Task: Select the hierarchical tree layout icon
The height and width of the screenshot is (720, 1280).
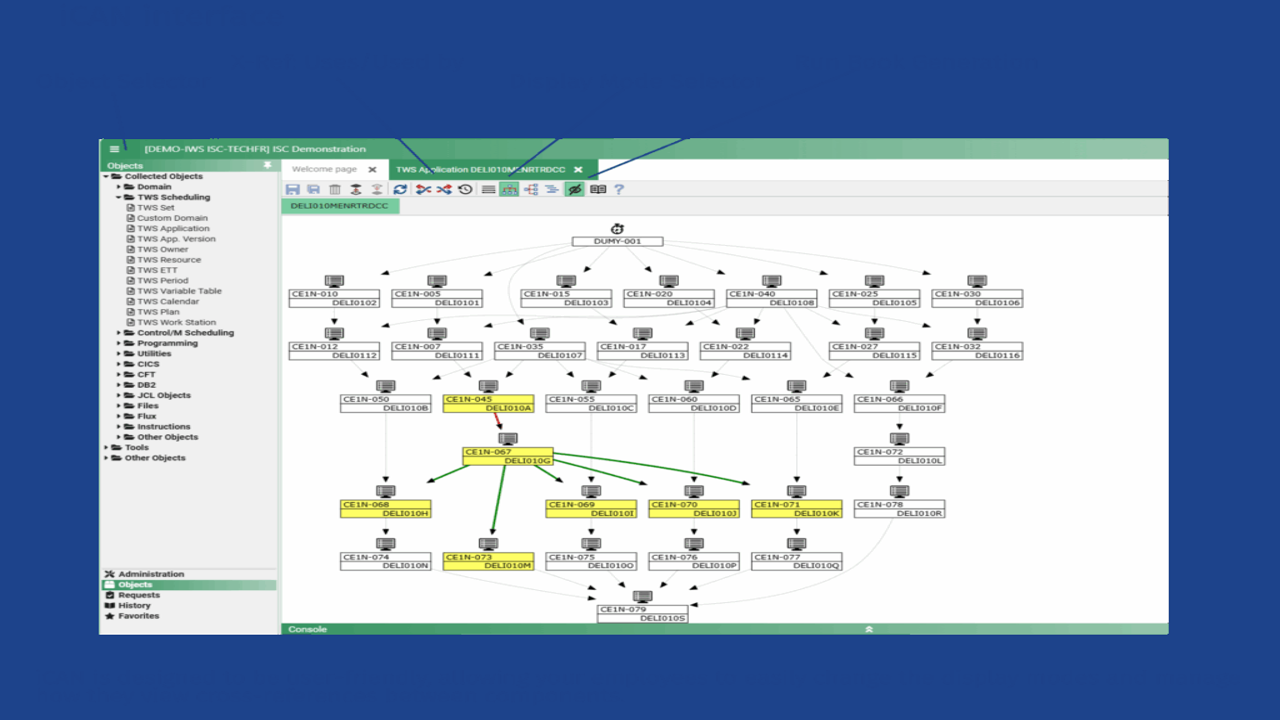Action: [x=509, y=189]
